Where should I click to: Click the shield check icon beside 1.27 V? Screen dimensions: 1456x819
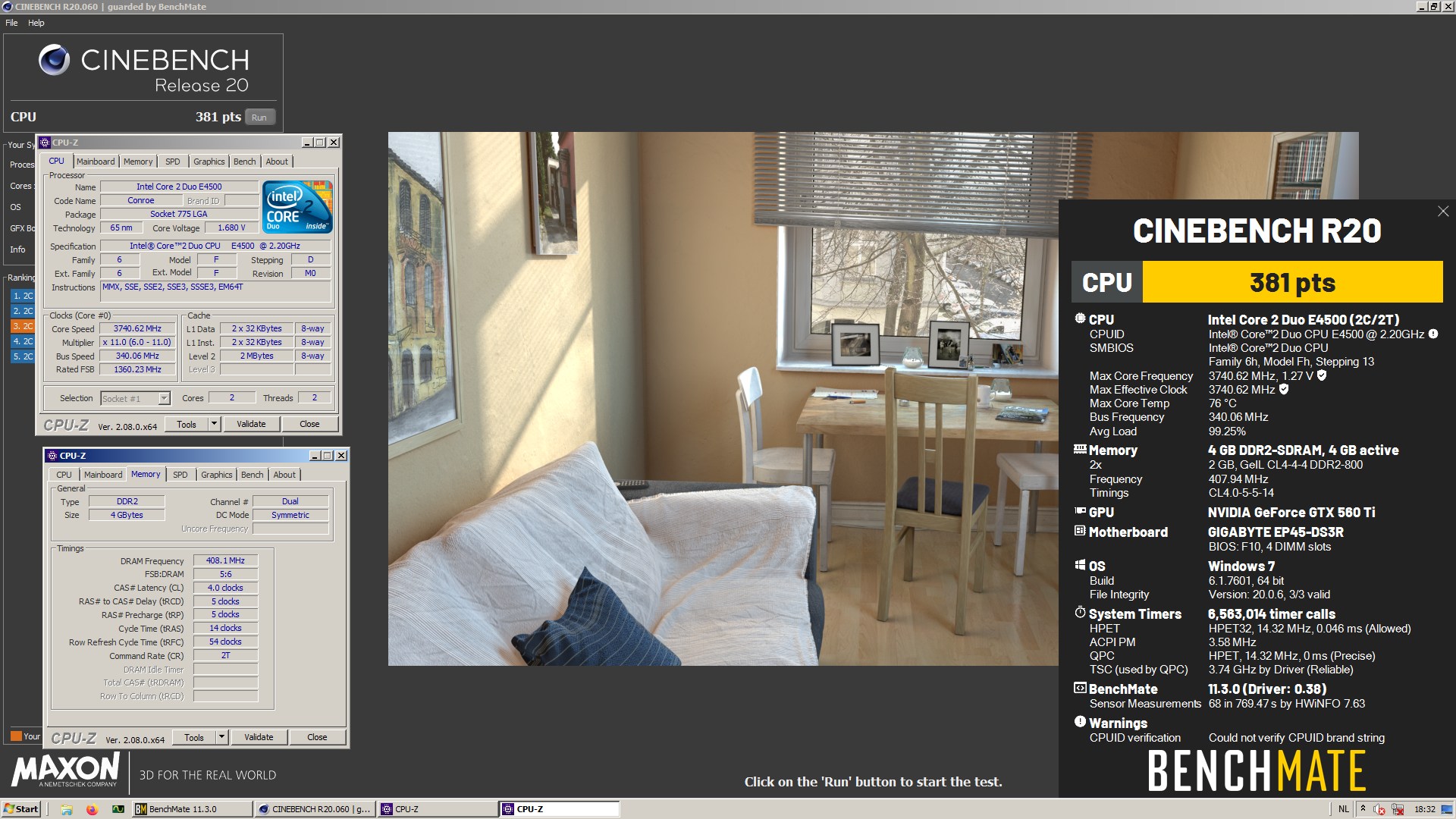(1322, 375)
